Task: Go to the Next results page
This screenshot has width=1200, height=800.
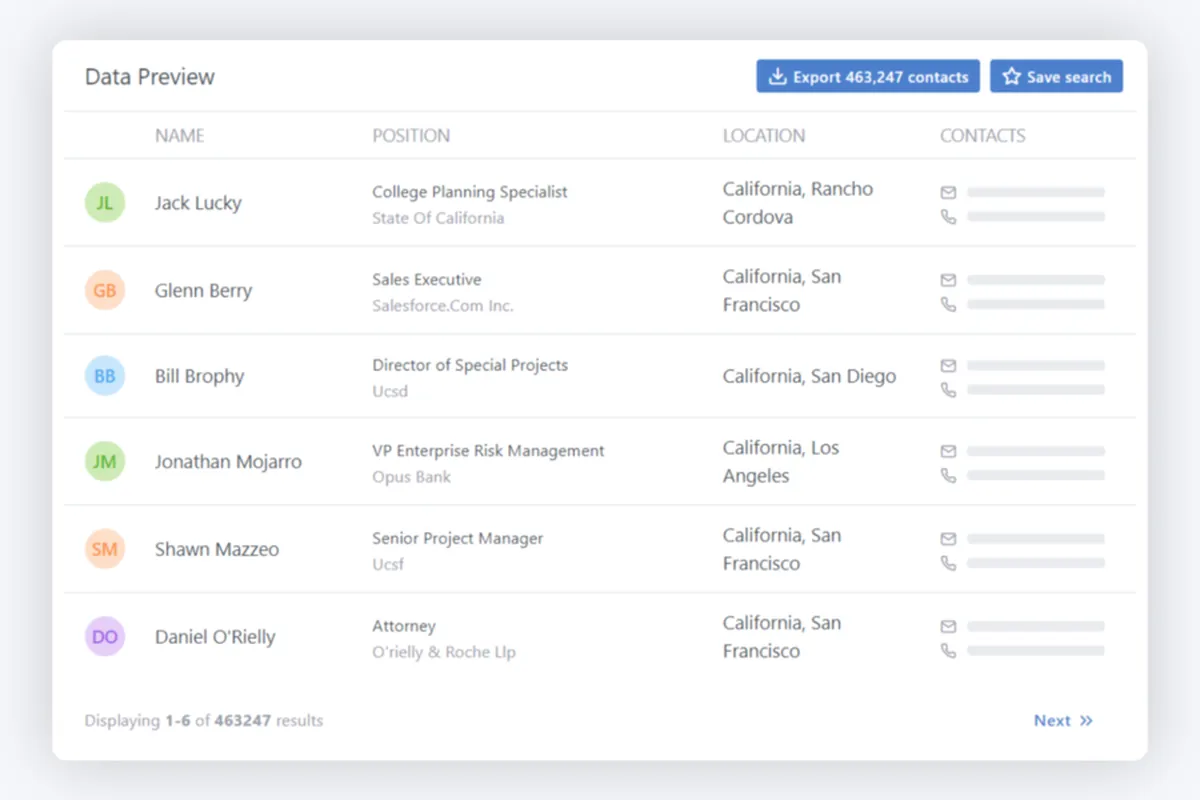Action: pos(1063,721)
